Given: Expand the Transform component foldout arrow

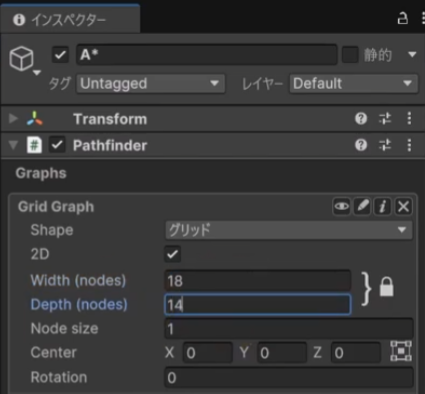Looking at the screenshot, I should (x=13, y=119).
